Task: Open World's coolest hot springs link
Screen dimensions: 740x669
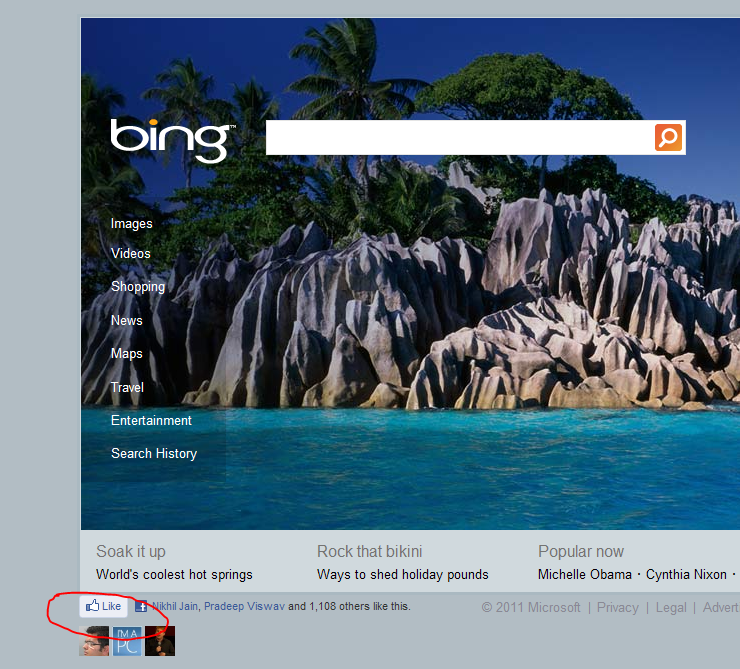Action: click(174, 575)
